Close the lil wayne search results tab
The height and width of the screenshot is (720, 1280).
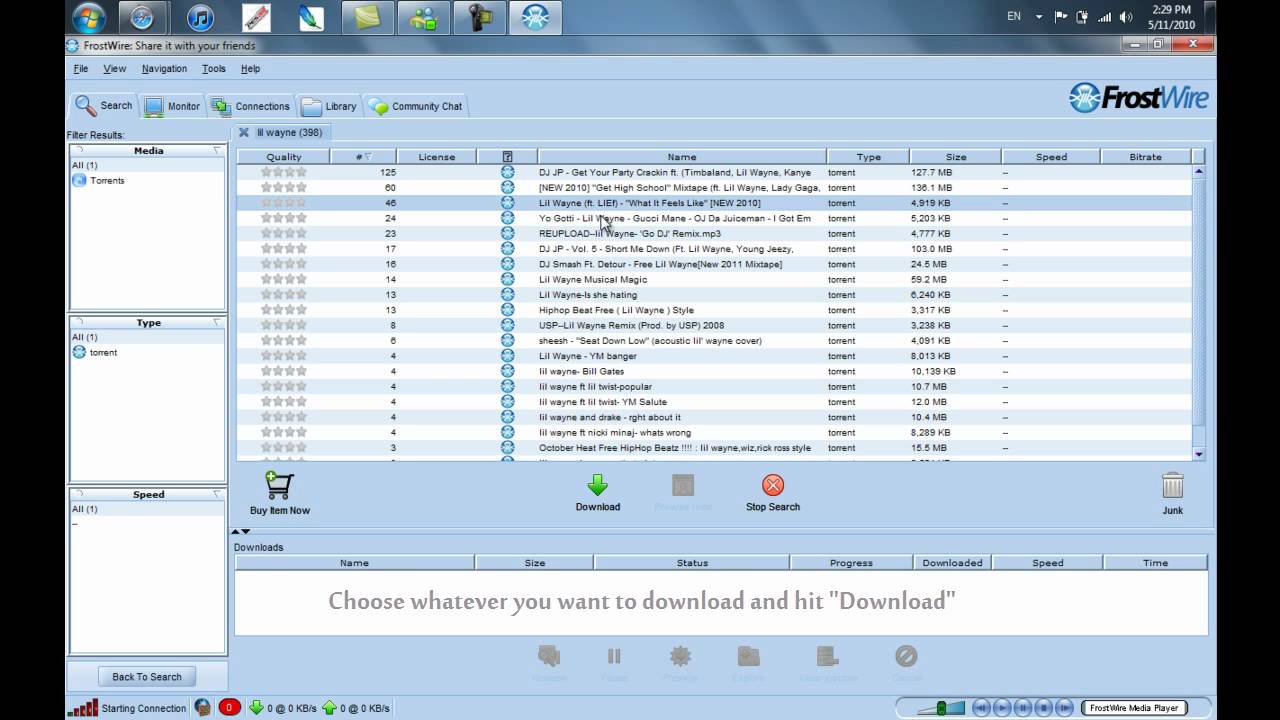(x=243, y=132)
